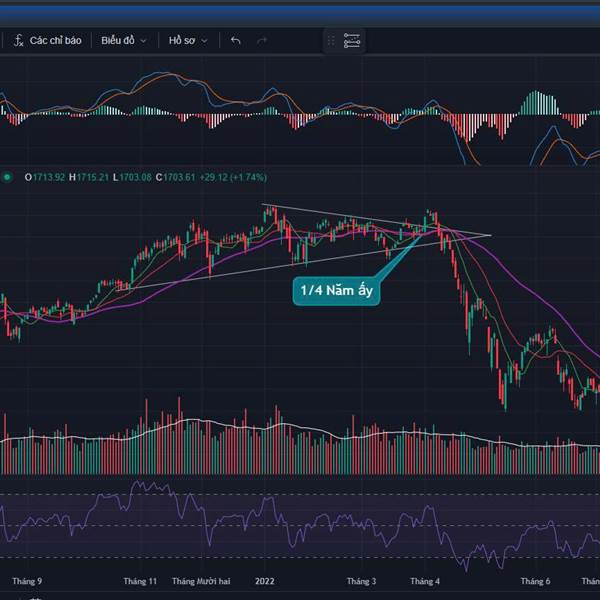Select the low price value L1703.08
The height and width of the screenshot is (600, 600).
[132, 178]
